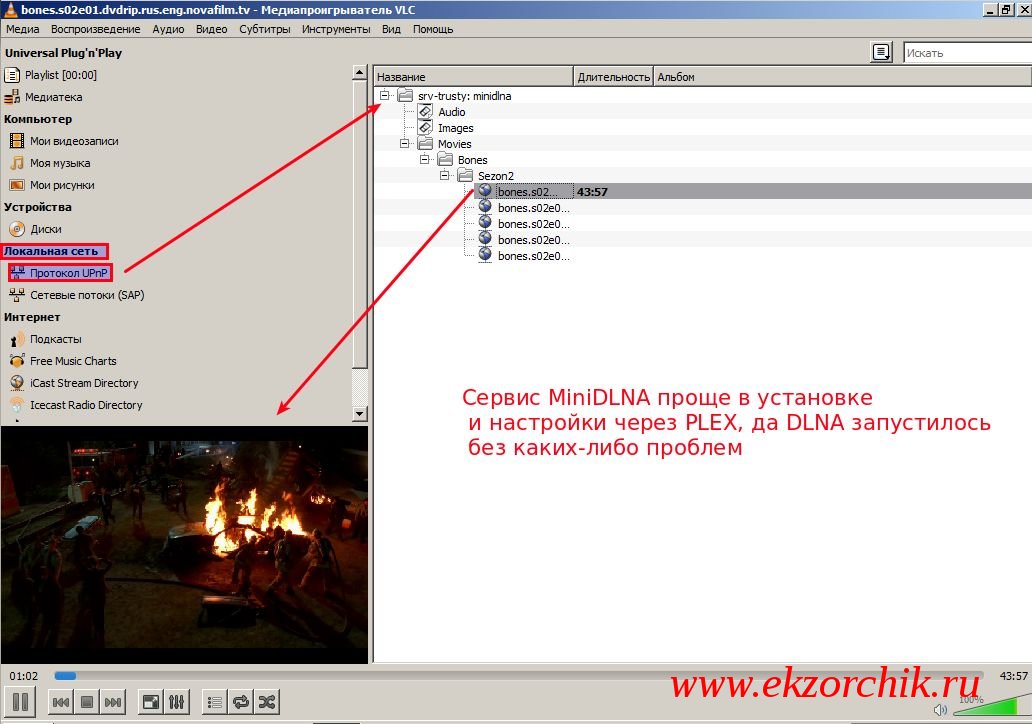
Task: Open the Помощь menu
Action: click(x=433, y=29)
